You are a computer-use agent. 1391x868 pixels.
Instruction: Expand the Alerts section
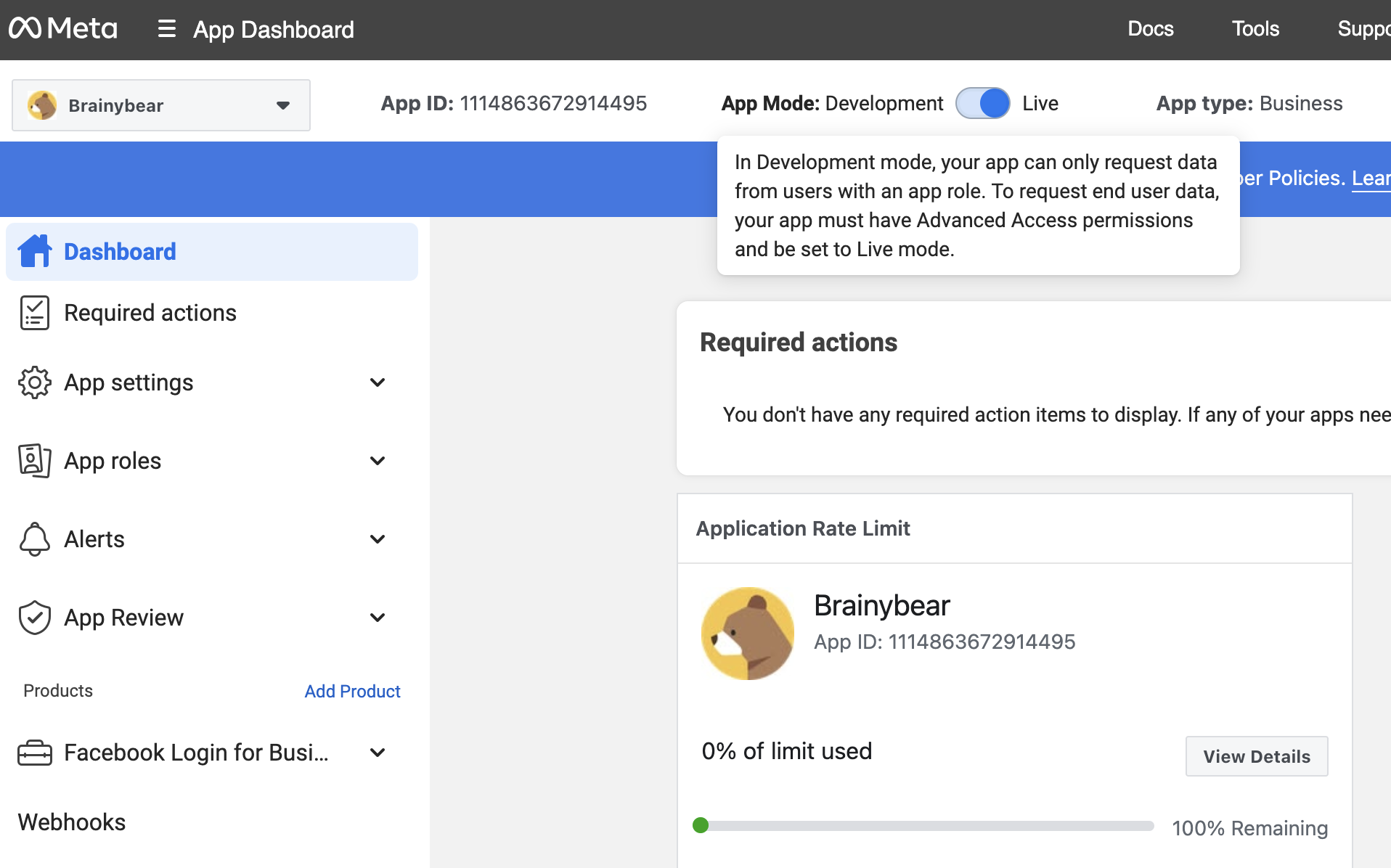(x=378, y=539)
